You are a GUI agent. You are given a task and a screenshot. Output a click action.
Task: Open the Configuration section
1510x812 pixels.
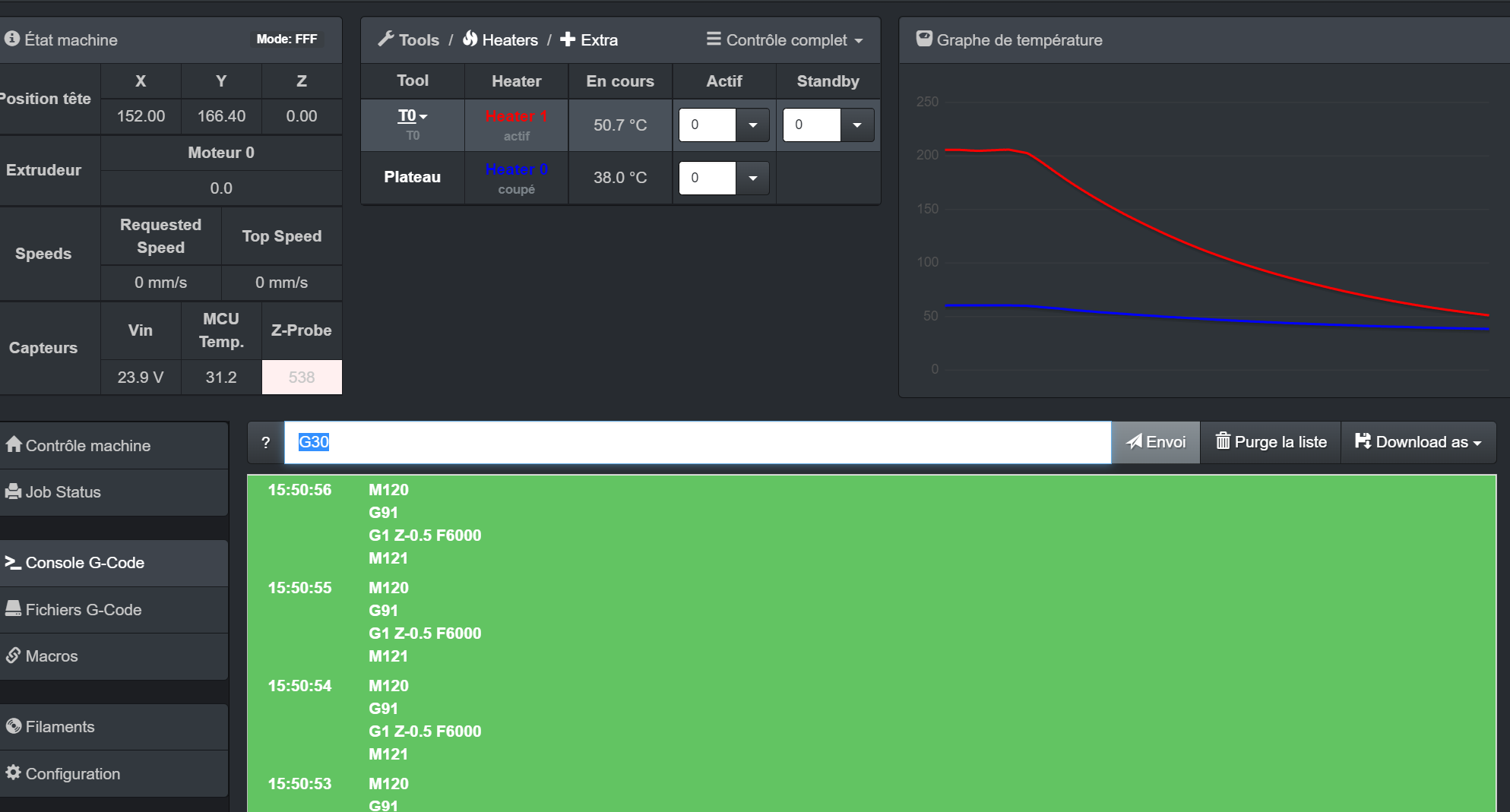(x=114, y=774)
